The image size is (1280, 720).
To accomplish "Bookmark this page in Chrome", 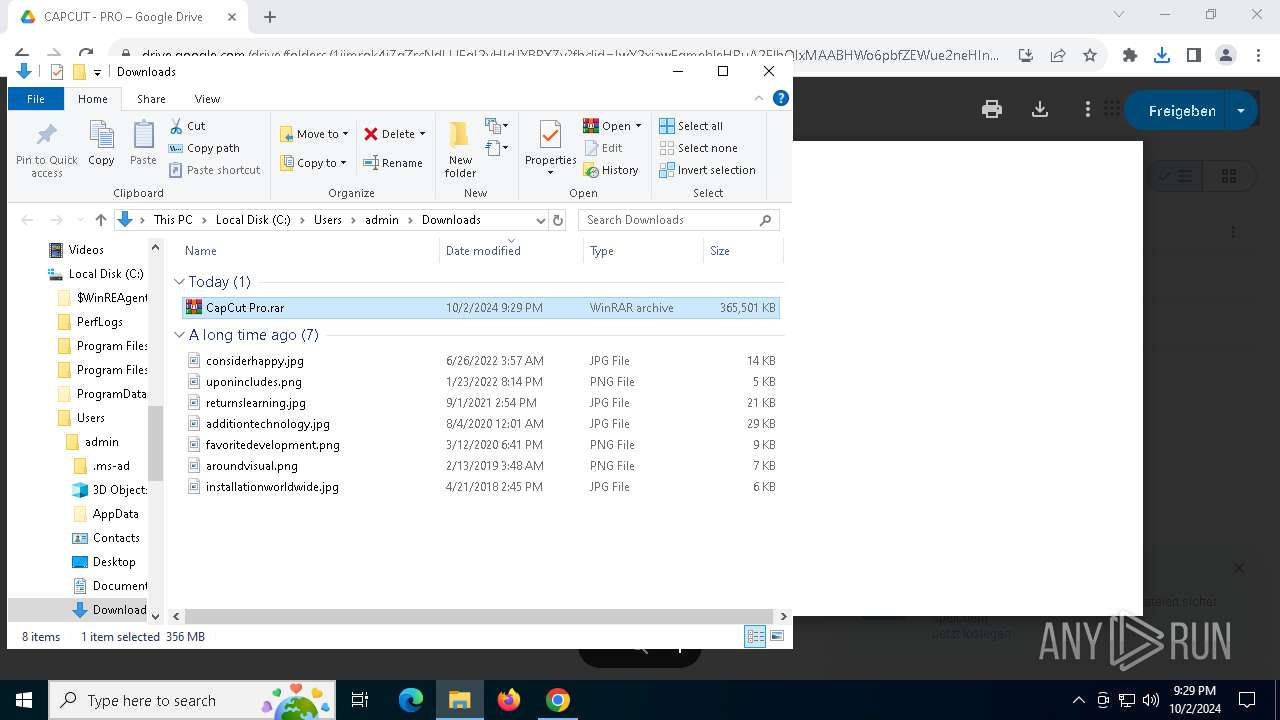I will 1090,56.
